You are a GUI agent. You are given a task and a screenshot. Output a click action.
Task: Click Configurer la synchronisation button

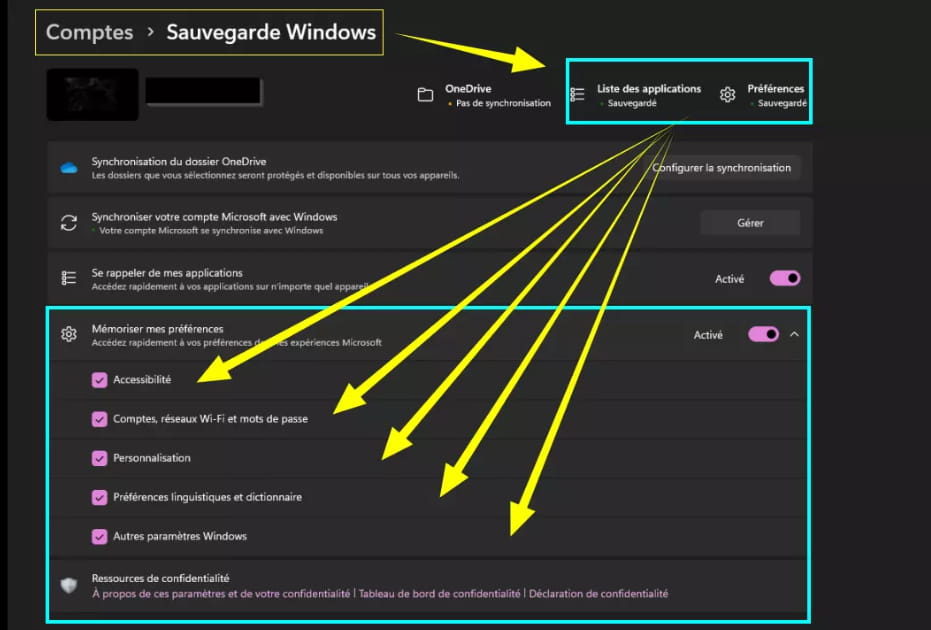pyautogui.click(x=722, y=168)
